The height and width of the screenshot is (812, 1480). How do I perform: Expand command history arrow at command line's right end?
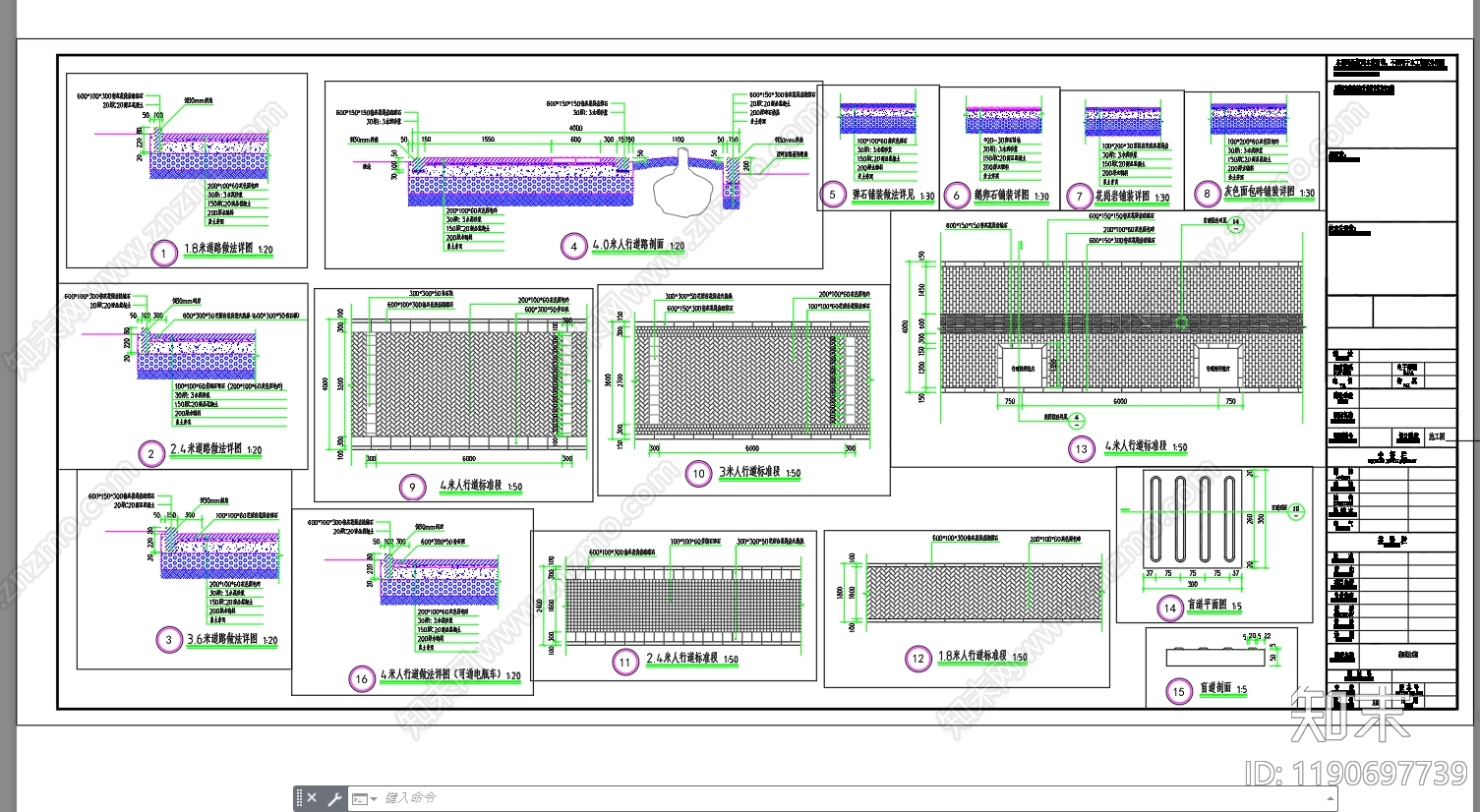point(1332,798)
